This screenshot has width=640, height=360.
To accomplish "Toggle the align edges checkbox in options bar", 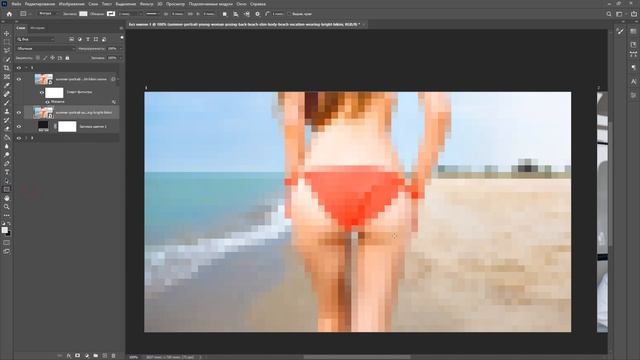I will 289,14.
